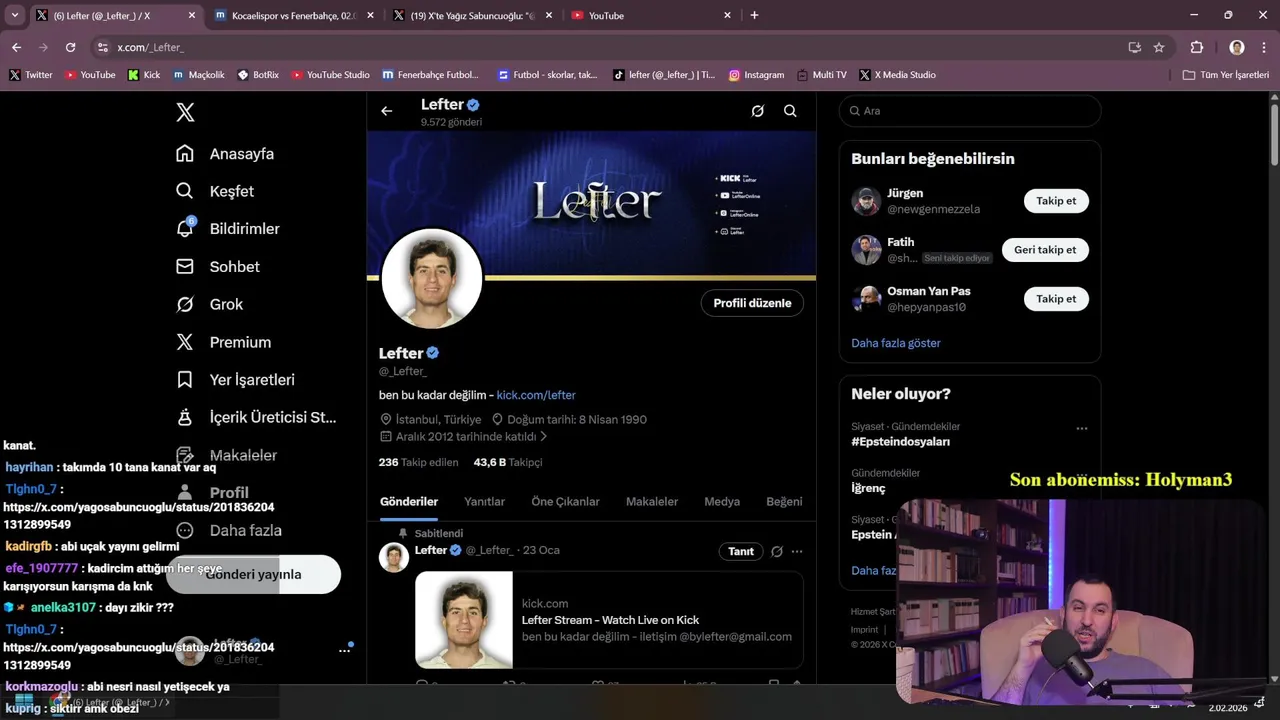Open Bildirimler bell icon
This screenshot has height=720, width=1280.
coord(185,229)
